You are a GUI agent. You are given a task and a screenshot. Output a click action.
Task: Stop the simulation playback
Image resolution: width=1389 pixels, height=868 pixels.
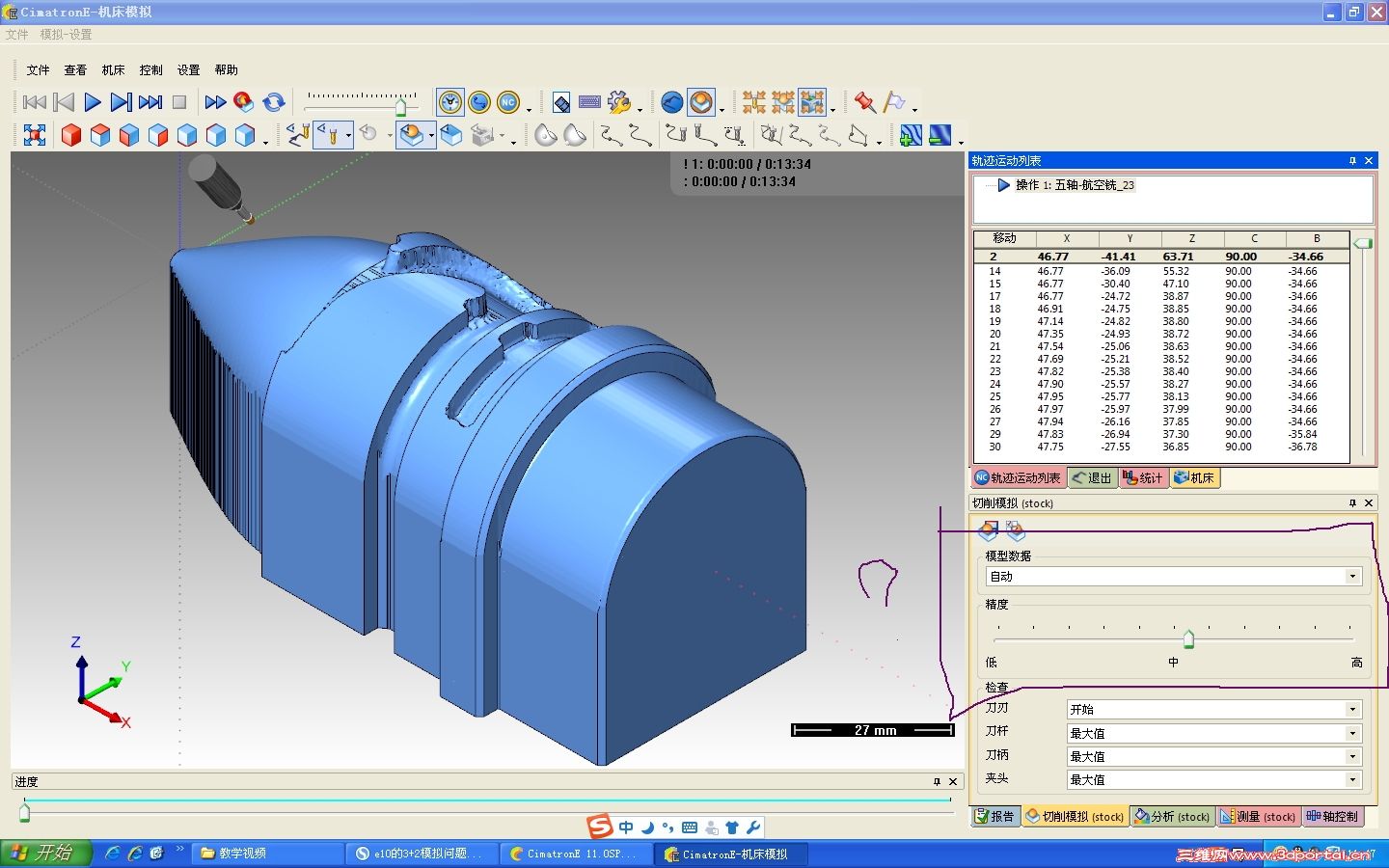click(179, 102)
